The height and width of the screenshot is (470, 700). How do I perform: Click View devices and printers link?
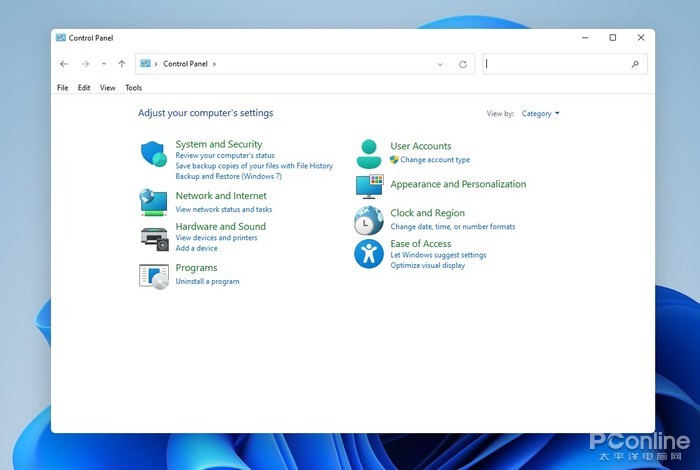216,238
